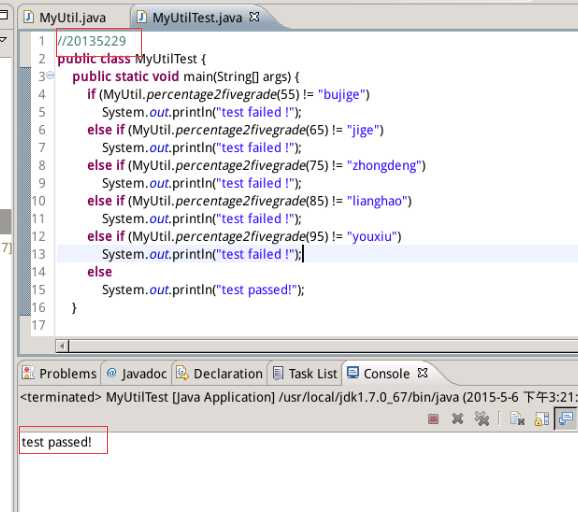Click the Java file icon on MyUtilTest.java tab
This screenshot has height=512, width=578.
142,17
